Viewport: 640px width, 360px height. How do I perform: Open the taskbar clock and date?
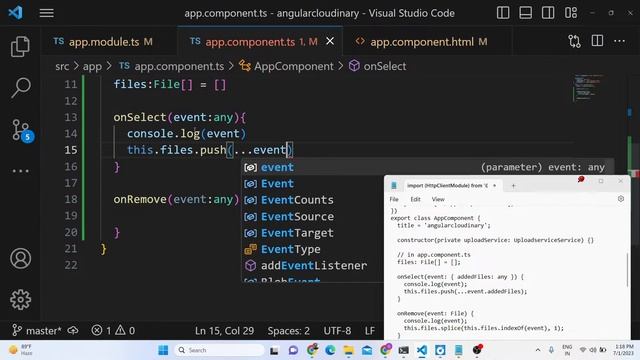(x=624, y=350)
